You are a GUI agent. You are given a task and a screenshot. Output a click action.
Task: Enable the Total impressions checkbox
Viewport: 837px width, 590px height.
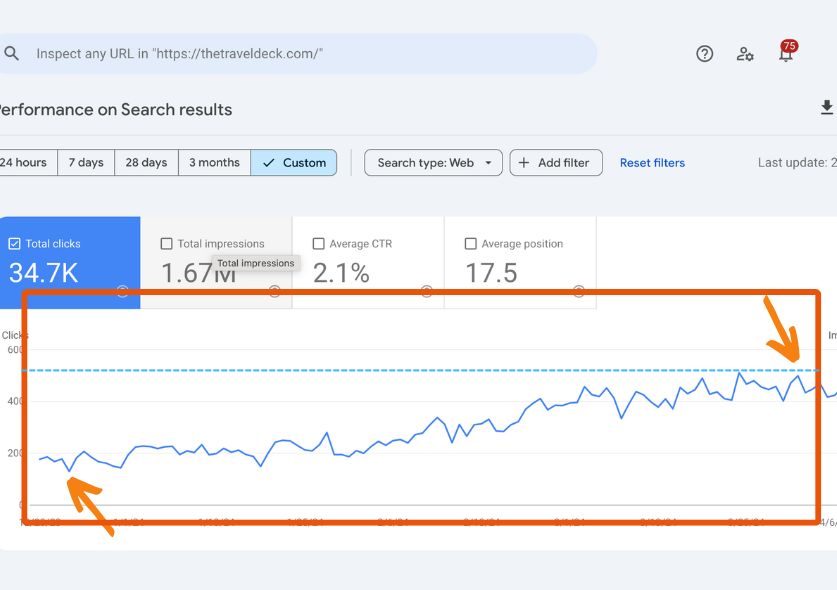click(166, 244)
